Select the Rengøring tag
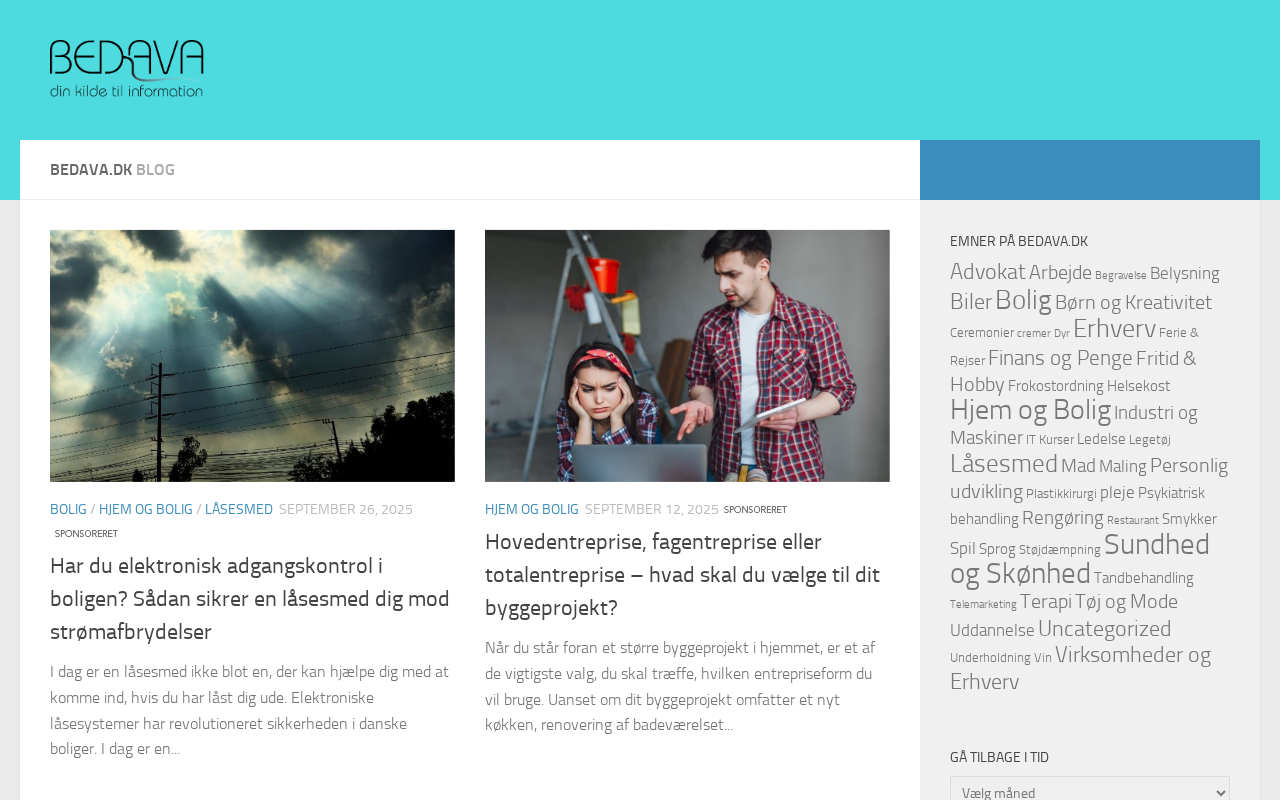Screen dimensions: 1280x800 pos(1063,518)
